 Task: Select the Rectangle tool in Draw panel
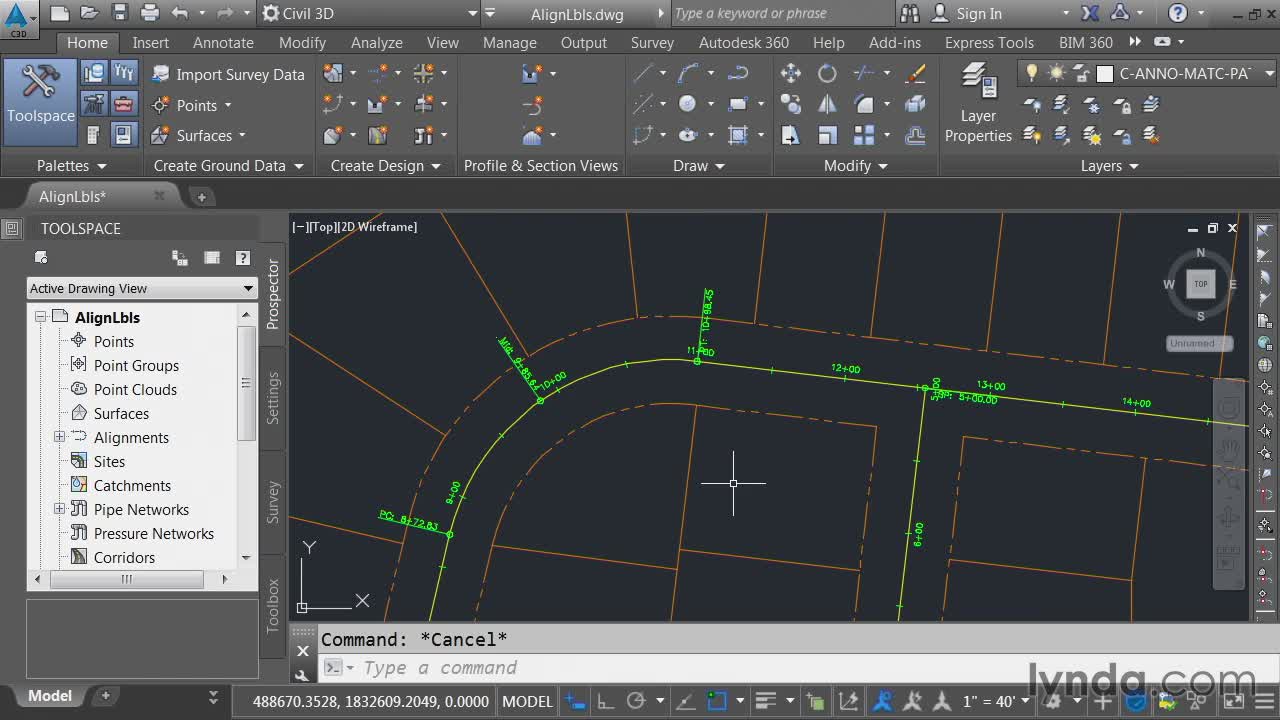[738, 104]
